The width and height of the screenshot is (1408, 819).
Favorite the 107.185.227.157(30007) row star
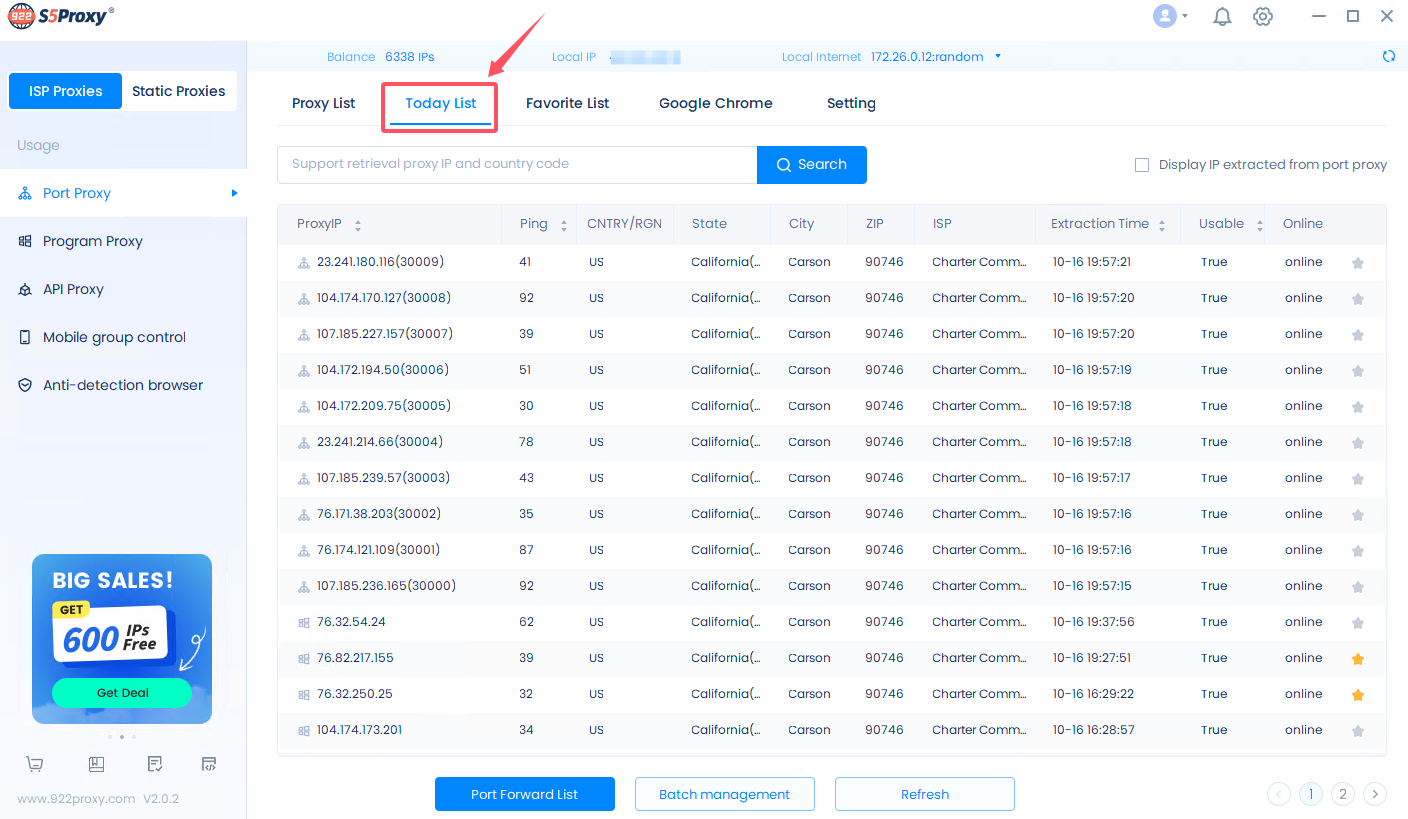point(1357,335)
